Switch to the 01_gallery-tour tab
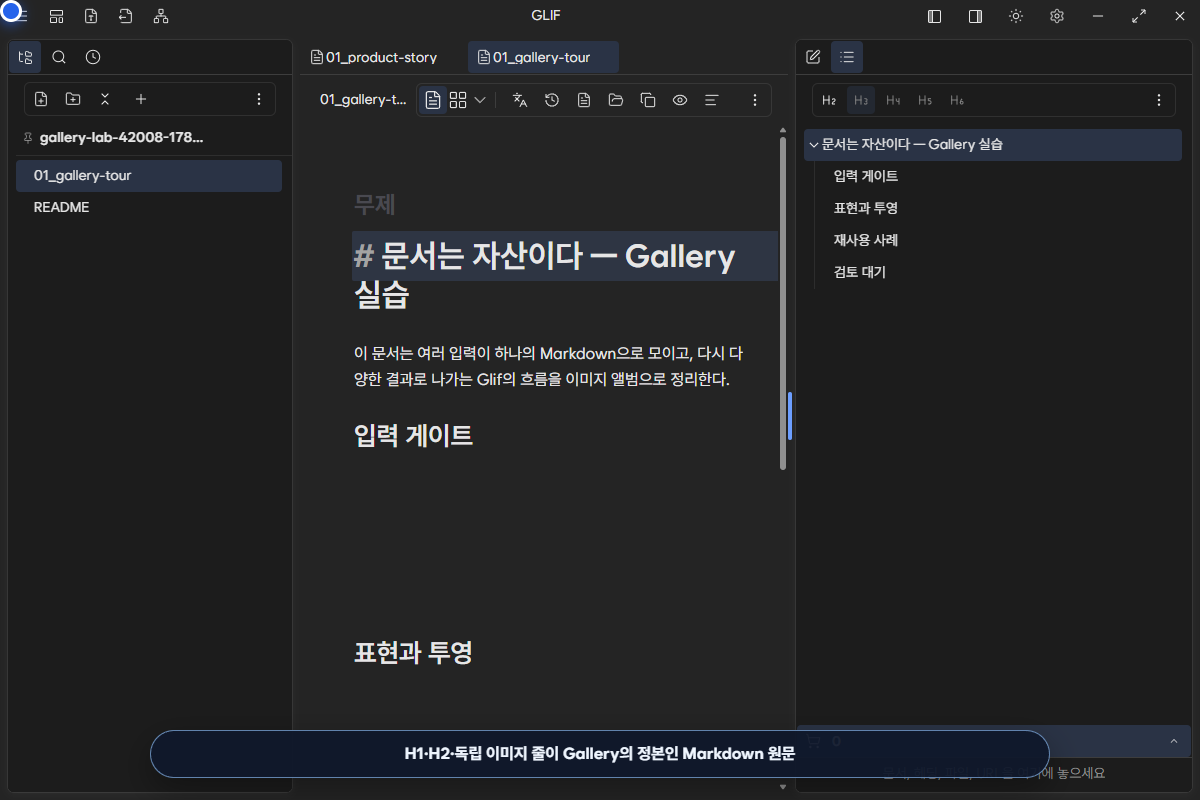 543,57
